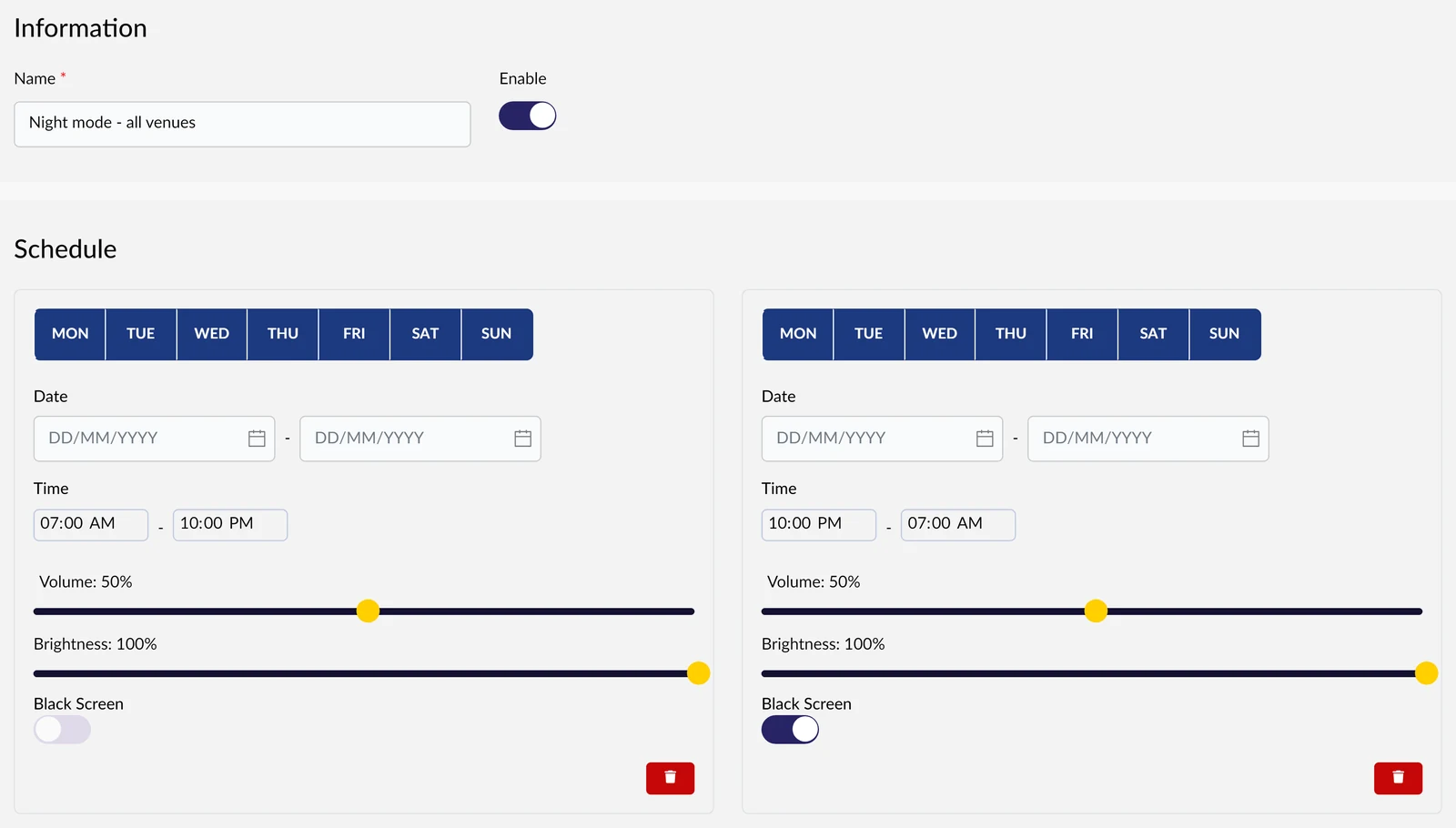Open calendar icon of first schedule start date
Viewport: 1456px width, 828px height.
pyautogui.click(x=257, y=439)
